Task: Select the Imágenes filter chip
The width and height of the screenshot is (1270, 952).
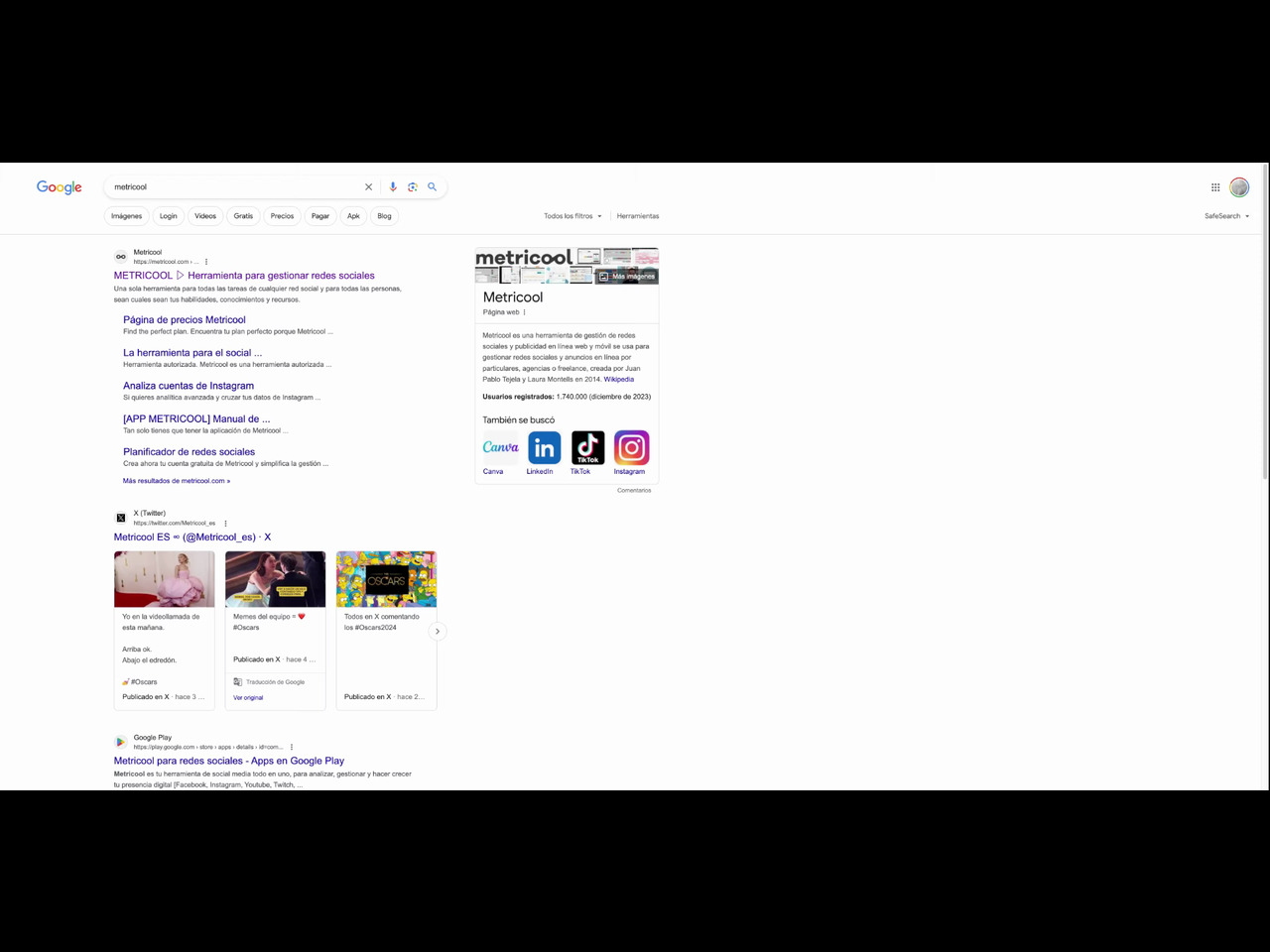Action: click(126, 216)
